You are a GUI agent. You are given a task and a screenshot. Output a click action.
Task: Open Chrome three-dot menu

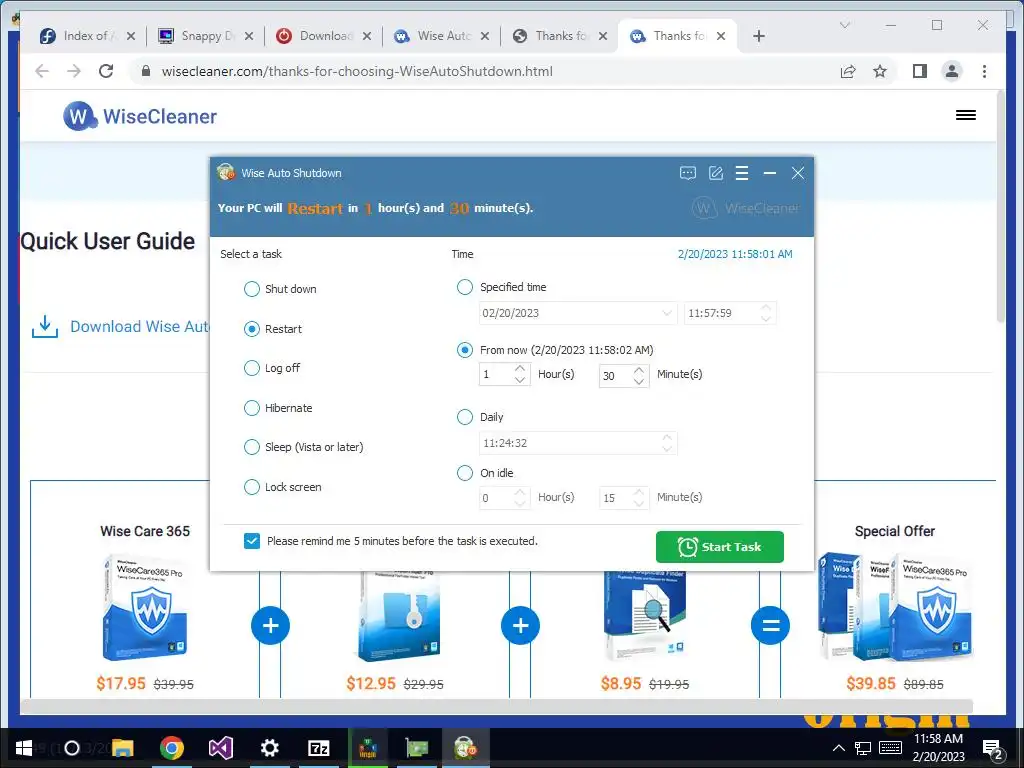984,71
